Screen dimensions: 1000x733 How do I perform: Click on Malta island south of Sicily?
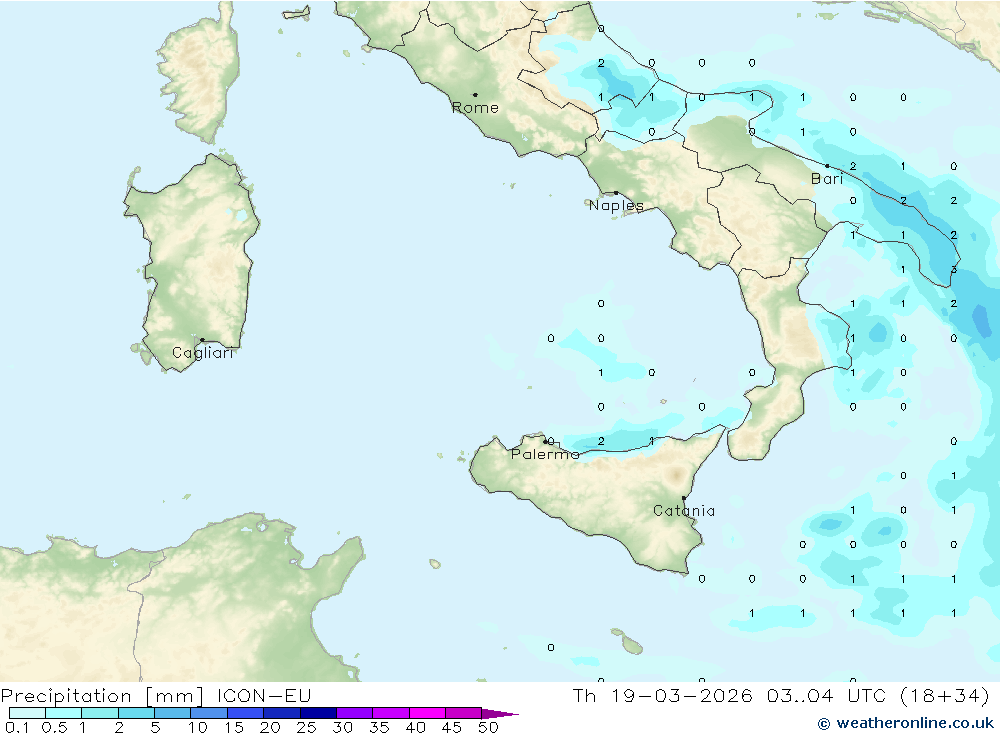tap(633, 647)
